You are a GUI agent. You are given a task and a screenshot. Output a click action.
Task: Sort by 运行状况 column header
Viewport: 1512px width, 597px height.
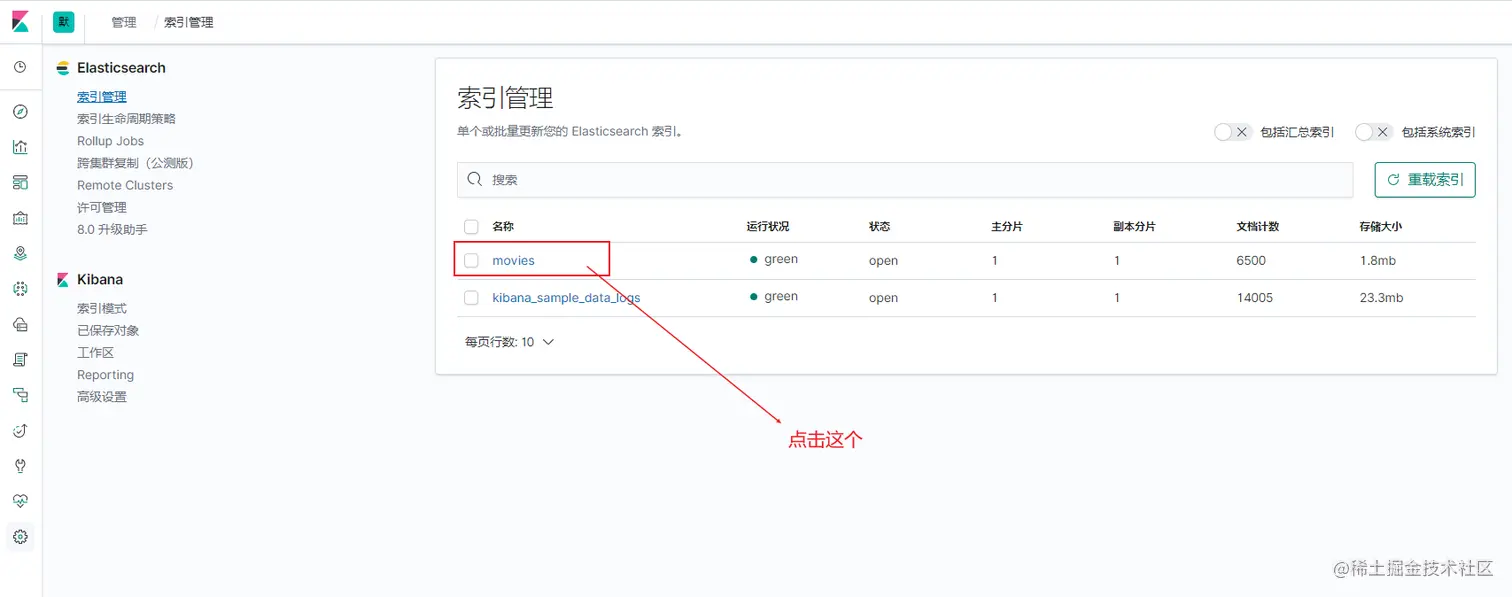pyautogui.click(x=767, y=227)
